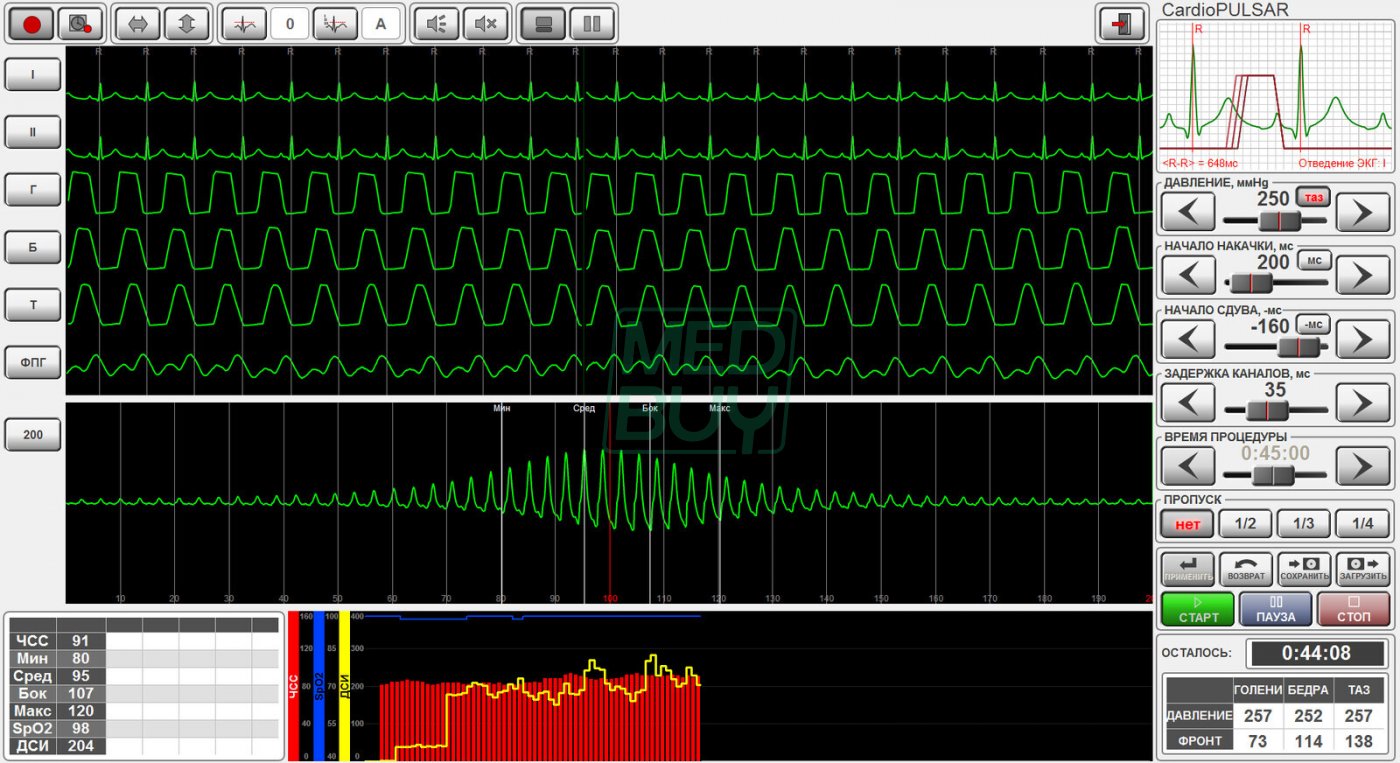1400x763 pixels.
Task: Decrease ДАВЛЕНИЕ pressure with left arrow
Action: coord(1188,212)
